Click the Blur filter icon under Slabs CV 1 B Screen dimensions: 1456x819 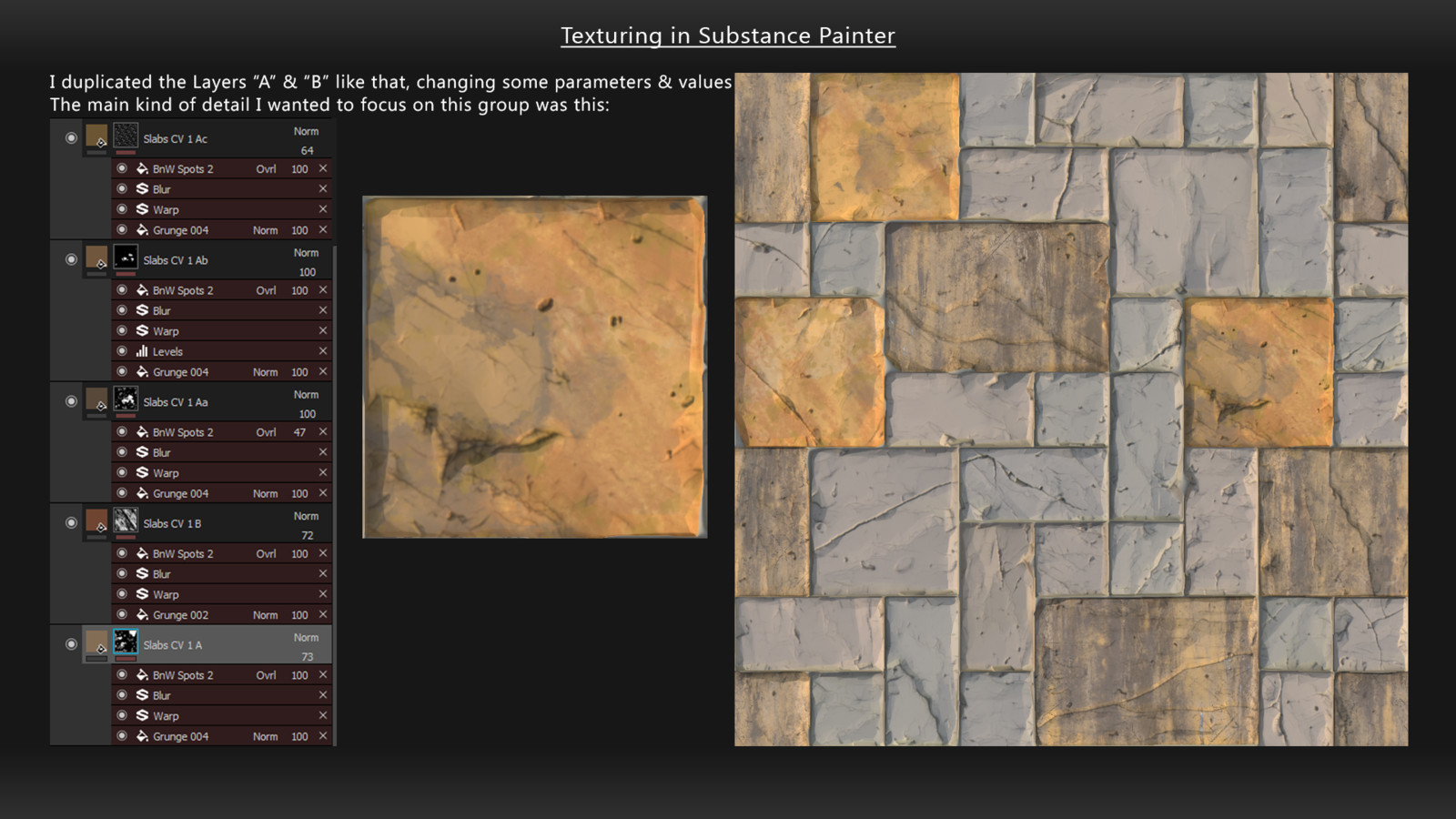pyautogui.click(x=142, y=574)
